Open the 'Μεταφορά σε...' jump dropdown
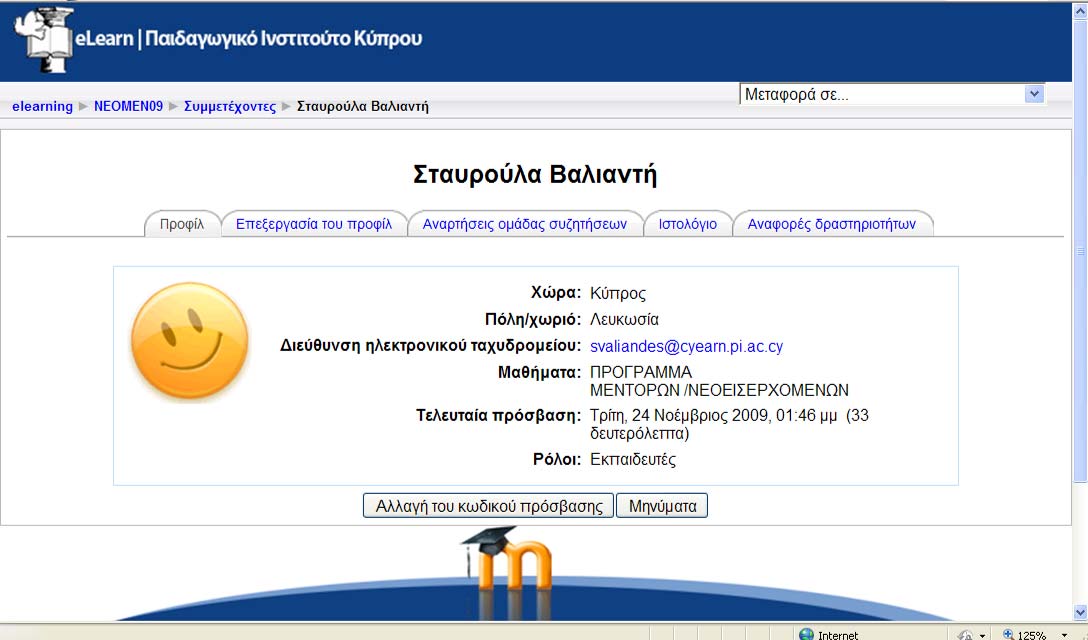Screen dimensions: 1088x640 pyautogui.click(x=892, y=94)
